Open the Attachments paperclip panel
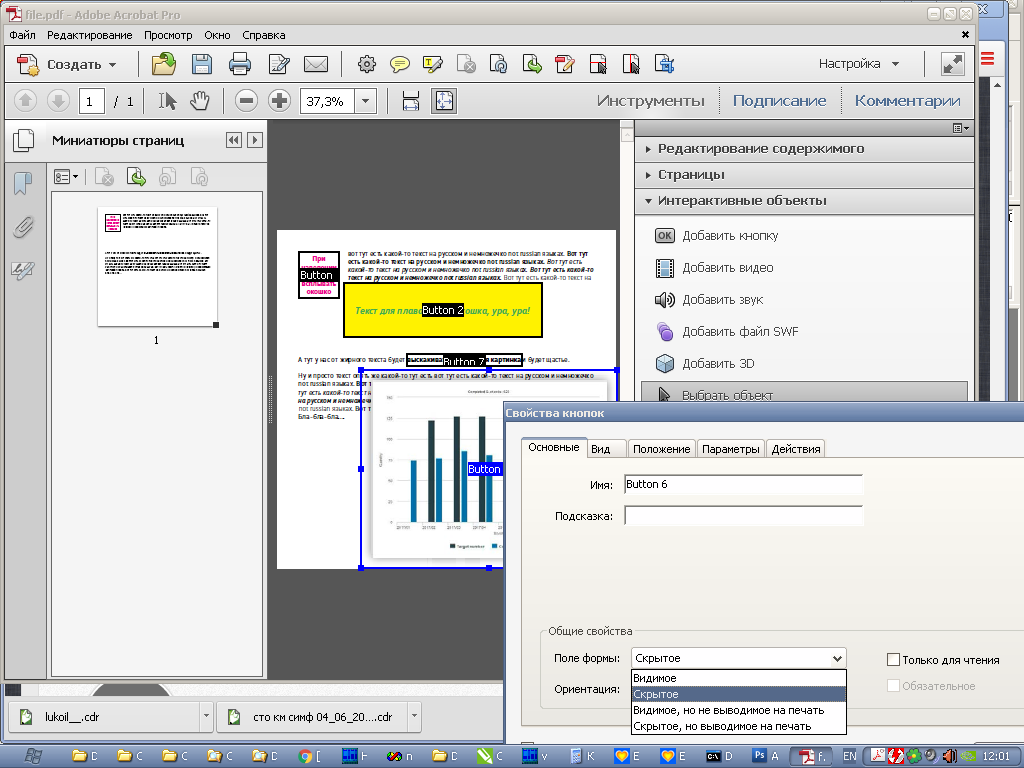Image resolution: width=1024 pixels, height=768 pixels. [23, 227]
